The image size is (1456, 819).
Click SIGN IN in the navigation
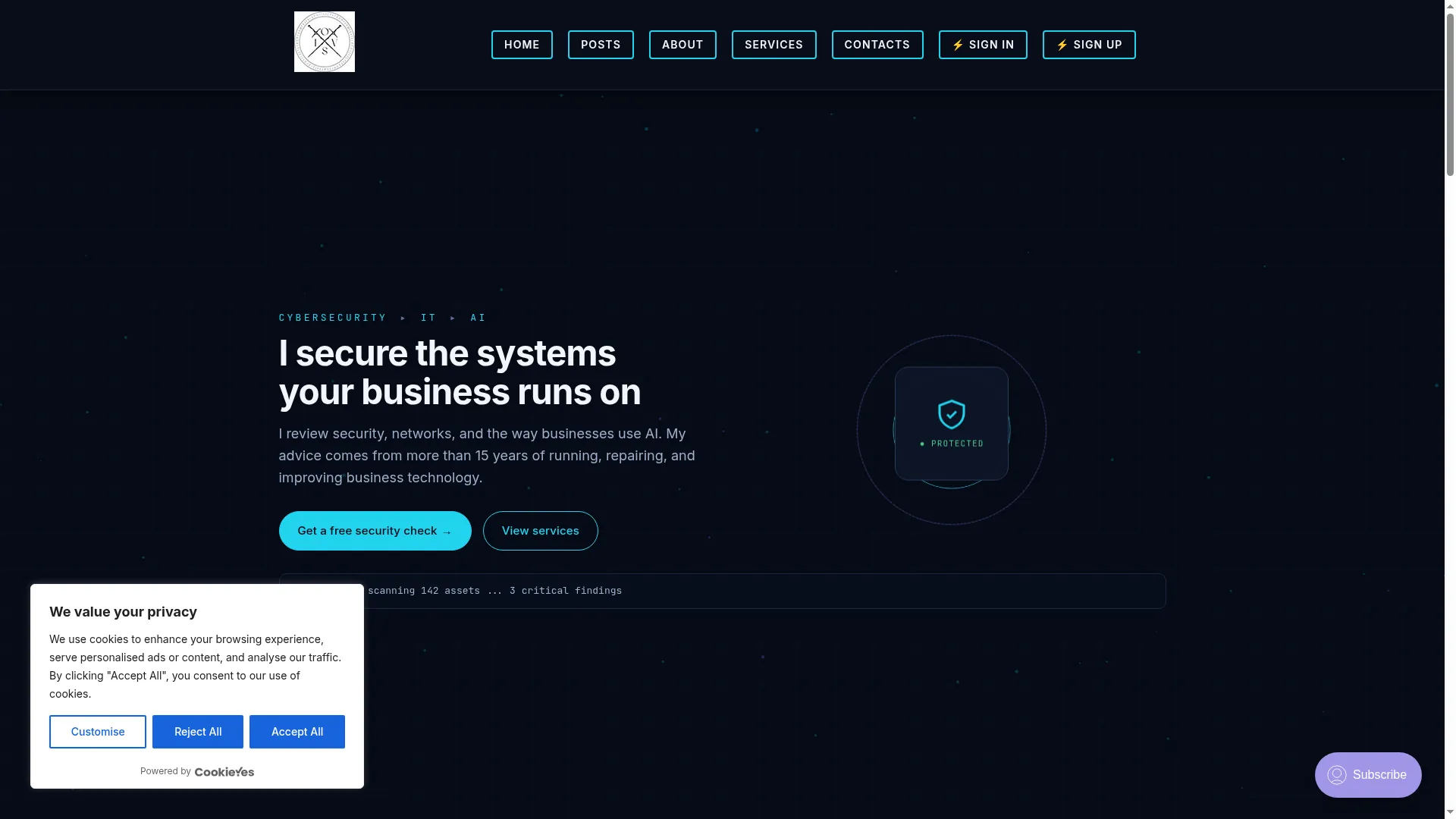click(983, 45)
